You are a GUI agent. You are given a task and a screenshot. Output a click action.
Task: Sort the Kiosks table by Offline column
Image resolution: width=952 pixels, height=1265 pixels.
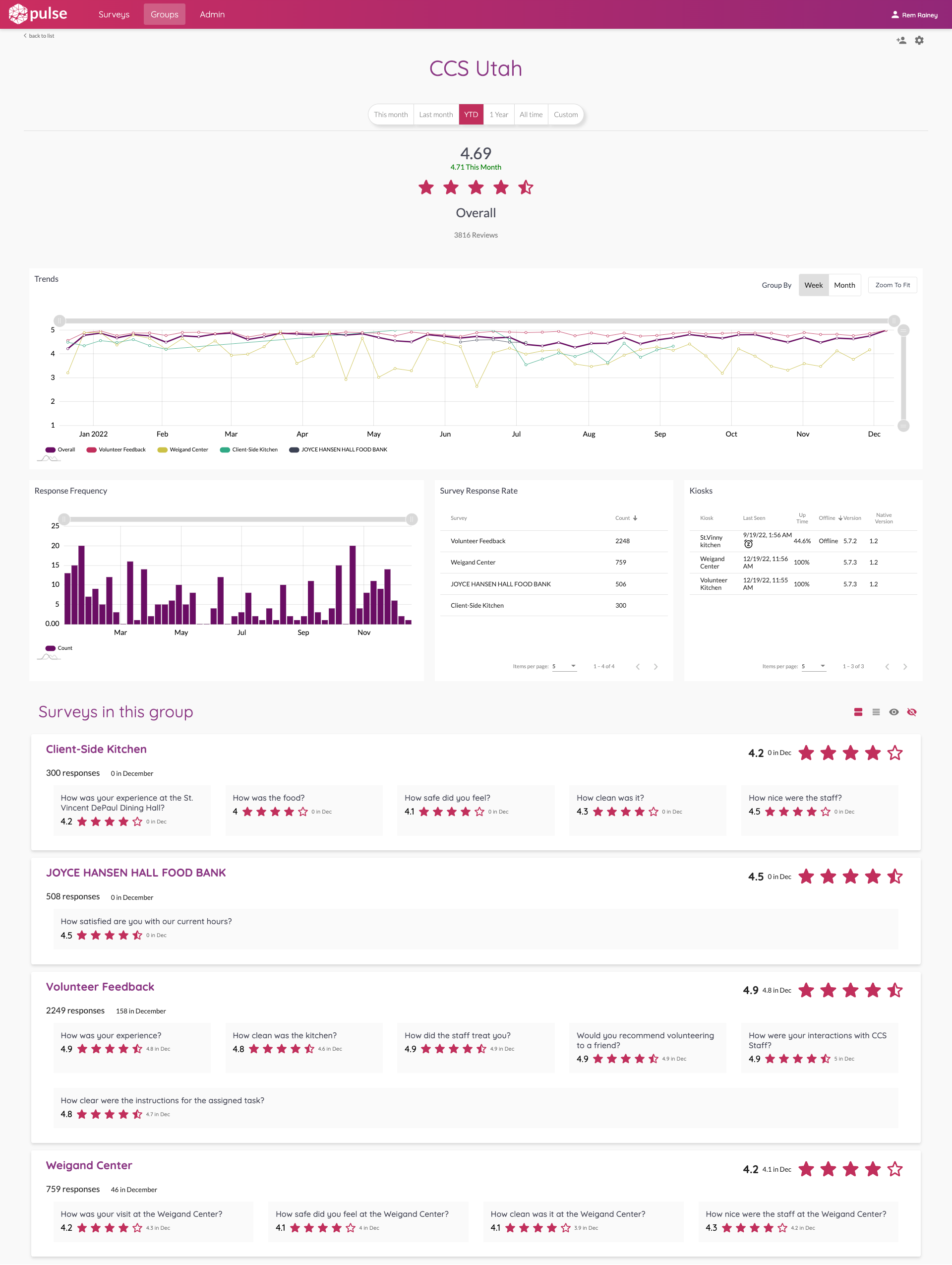point(827,518)
